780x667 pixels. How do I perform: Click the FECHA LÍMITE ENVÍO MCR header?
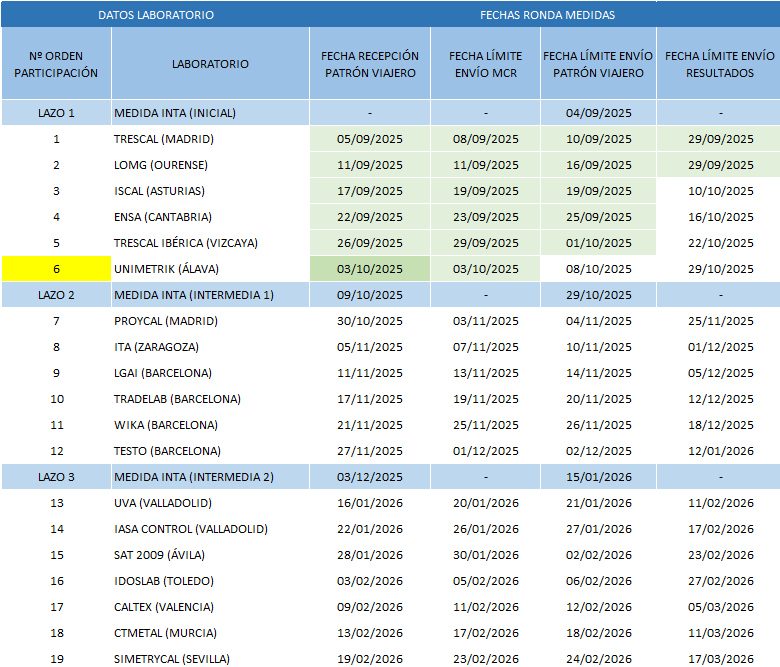pos(485,64)
